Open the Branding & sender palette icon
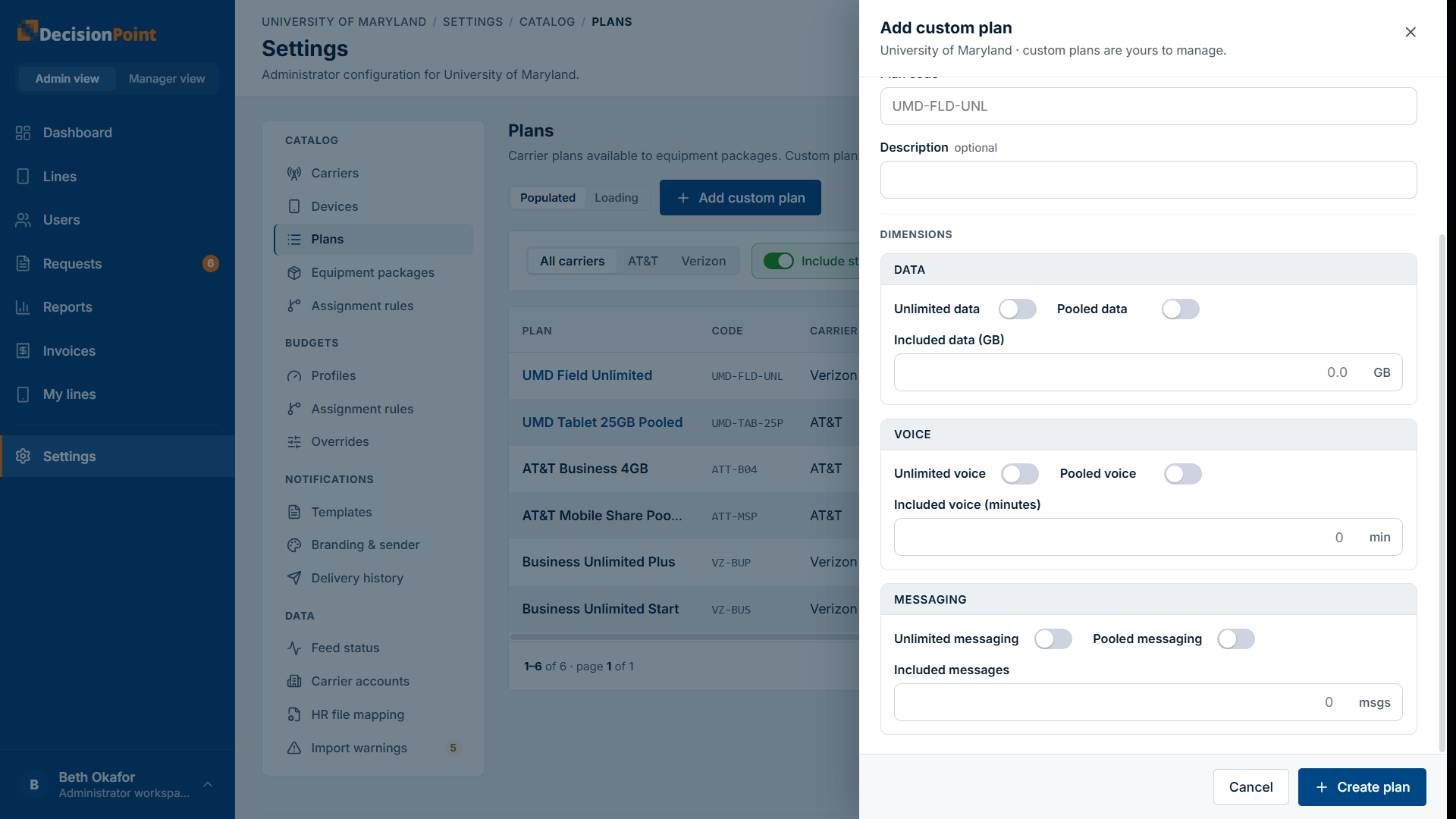1456x819 pixels. [294, 545]
